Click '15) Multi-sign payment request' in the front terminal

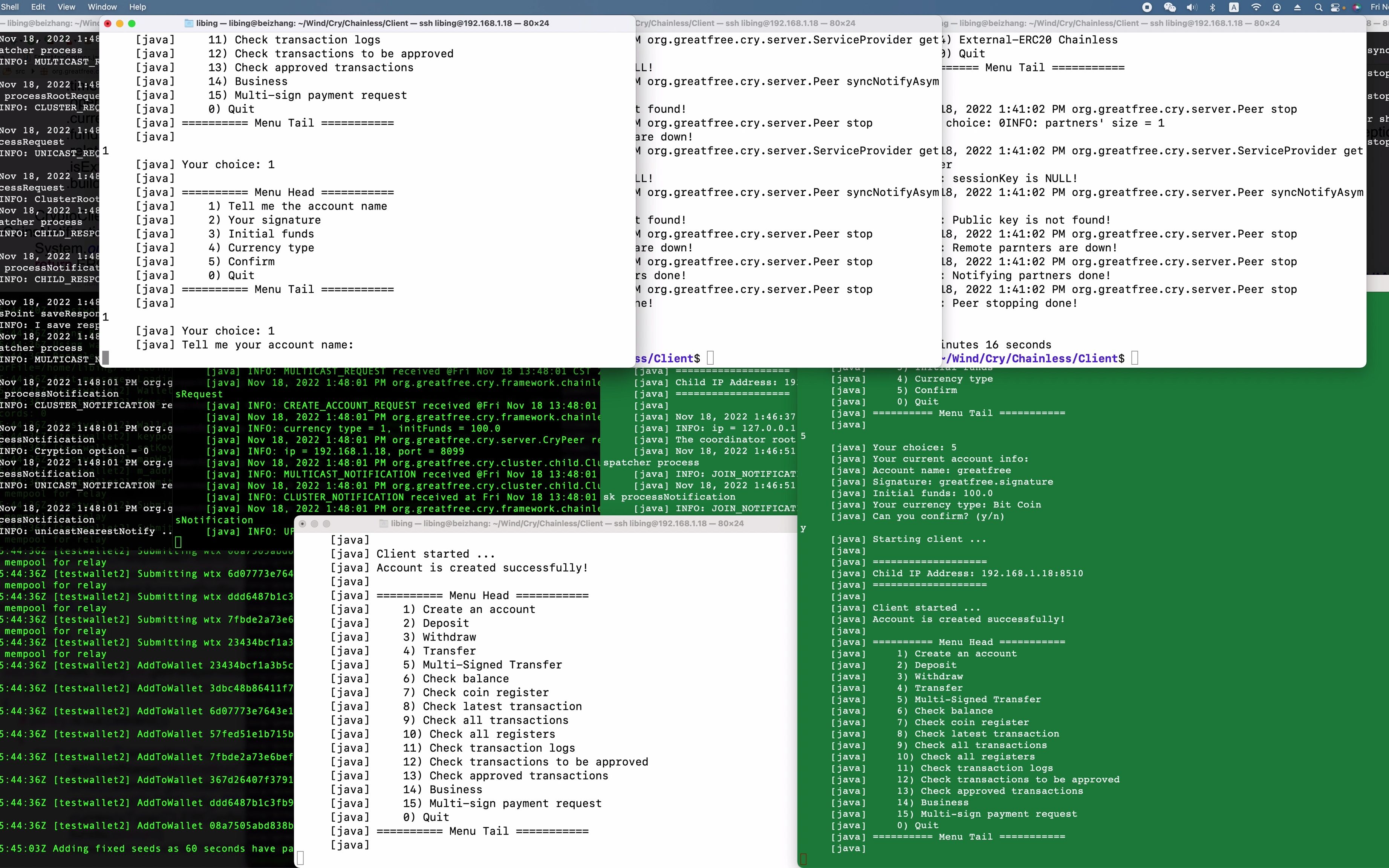coord(307,95)
